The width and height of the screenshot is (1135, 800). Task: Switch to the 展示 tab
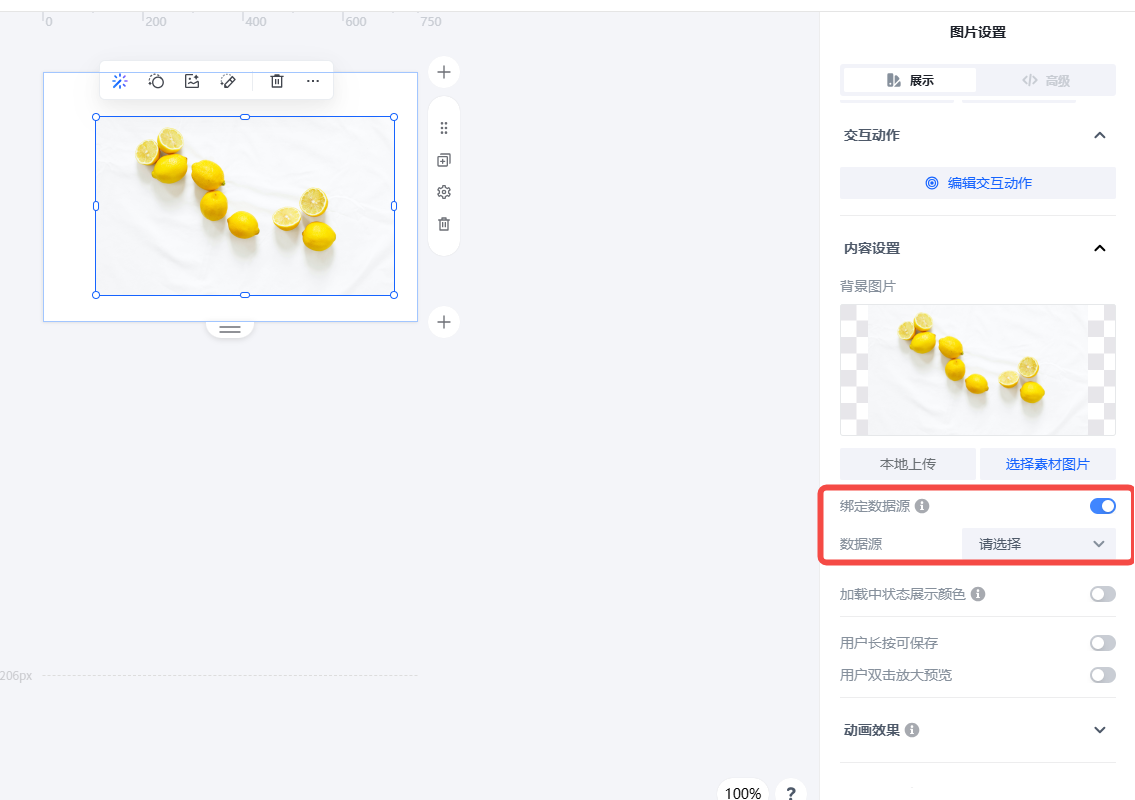pos(910,80)
